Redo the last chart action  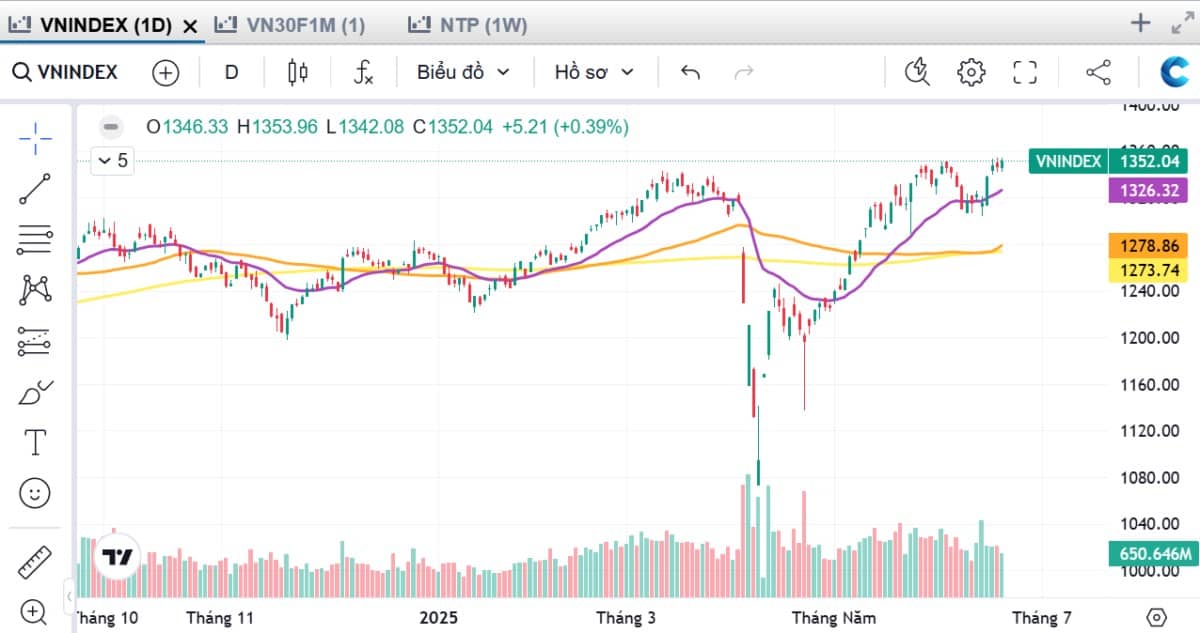click(743, 72)
